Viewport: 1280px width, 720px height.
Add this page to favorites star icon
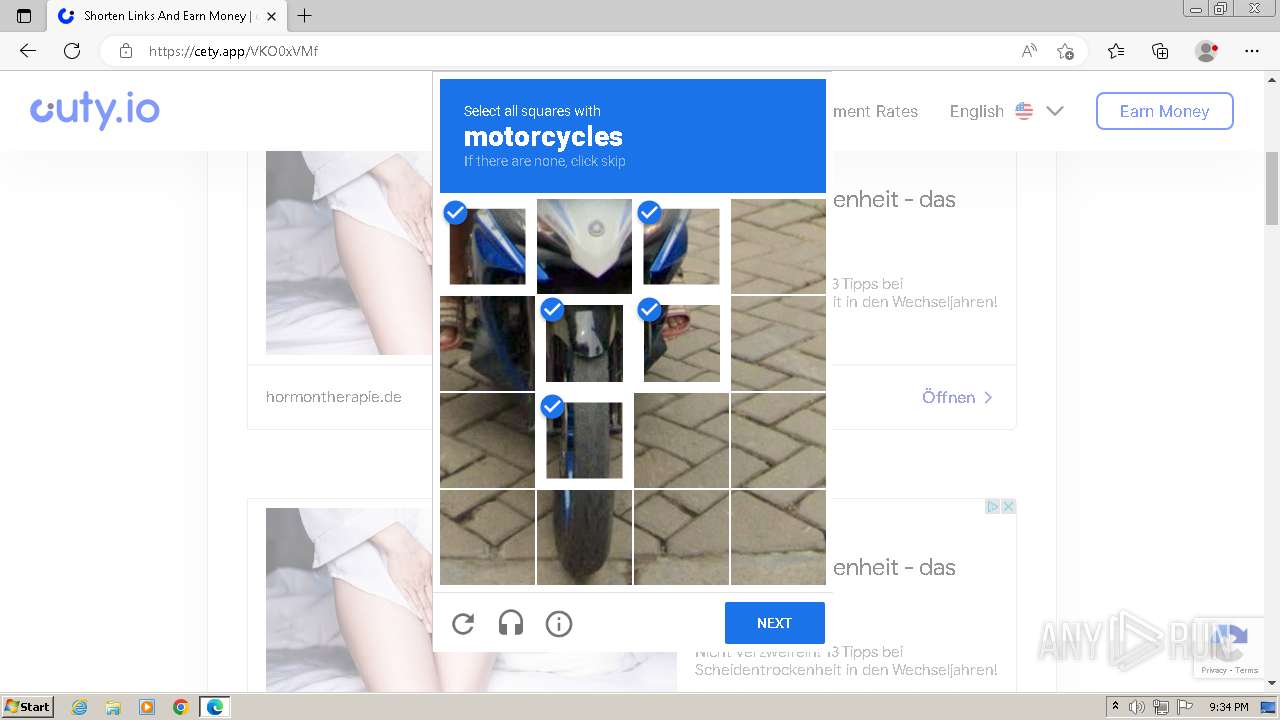tap(1065, 51)
